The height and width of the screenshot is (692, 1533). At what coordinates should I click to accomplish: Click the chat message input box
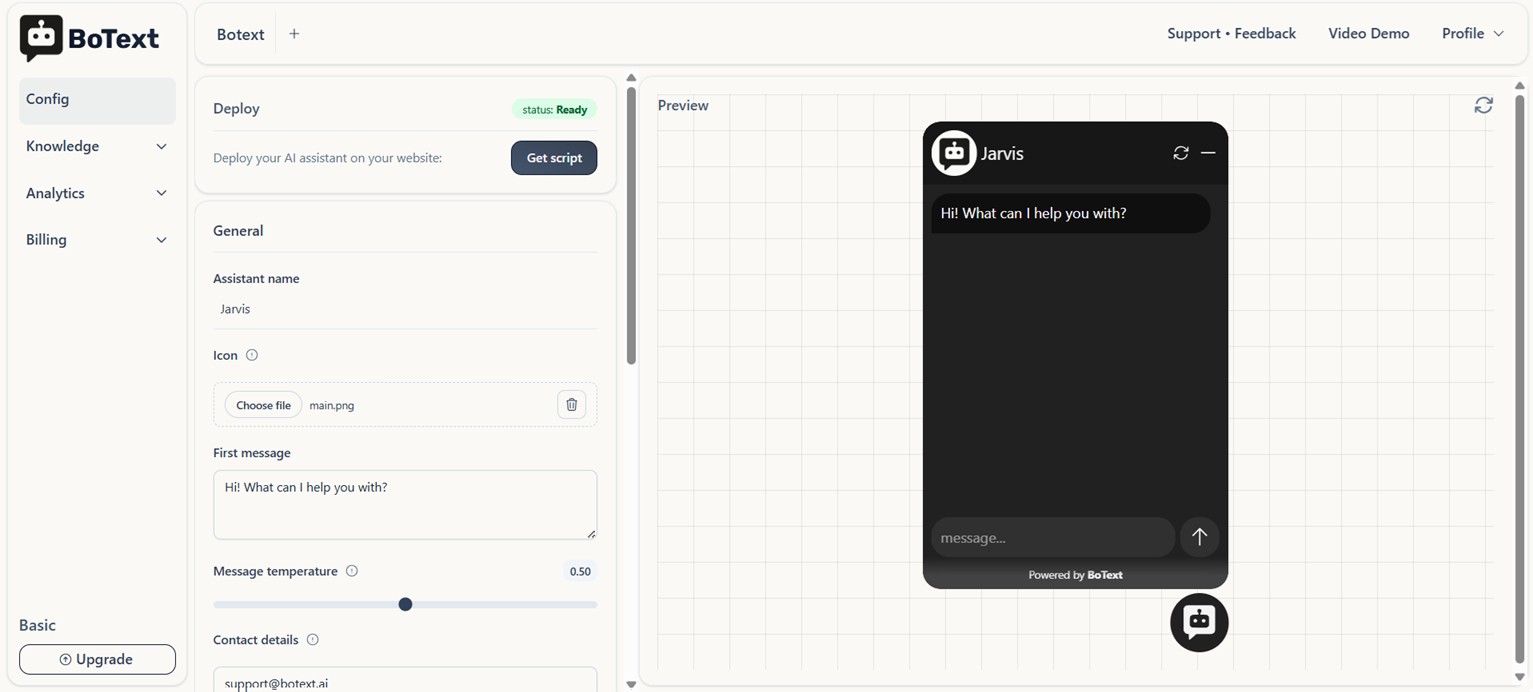(1053, 537)
